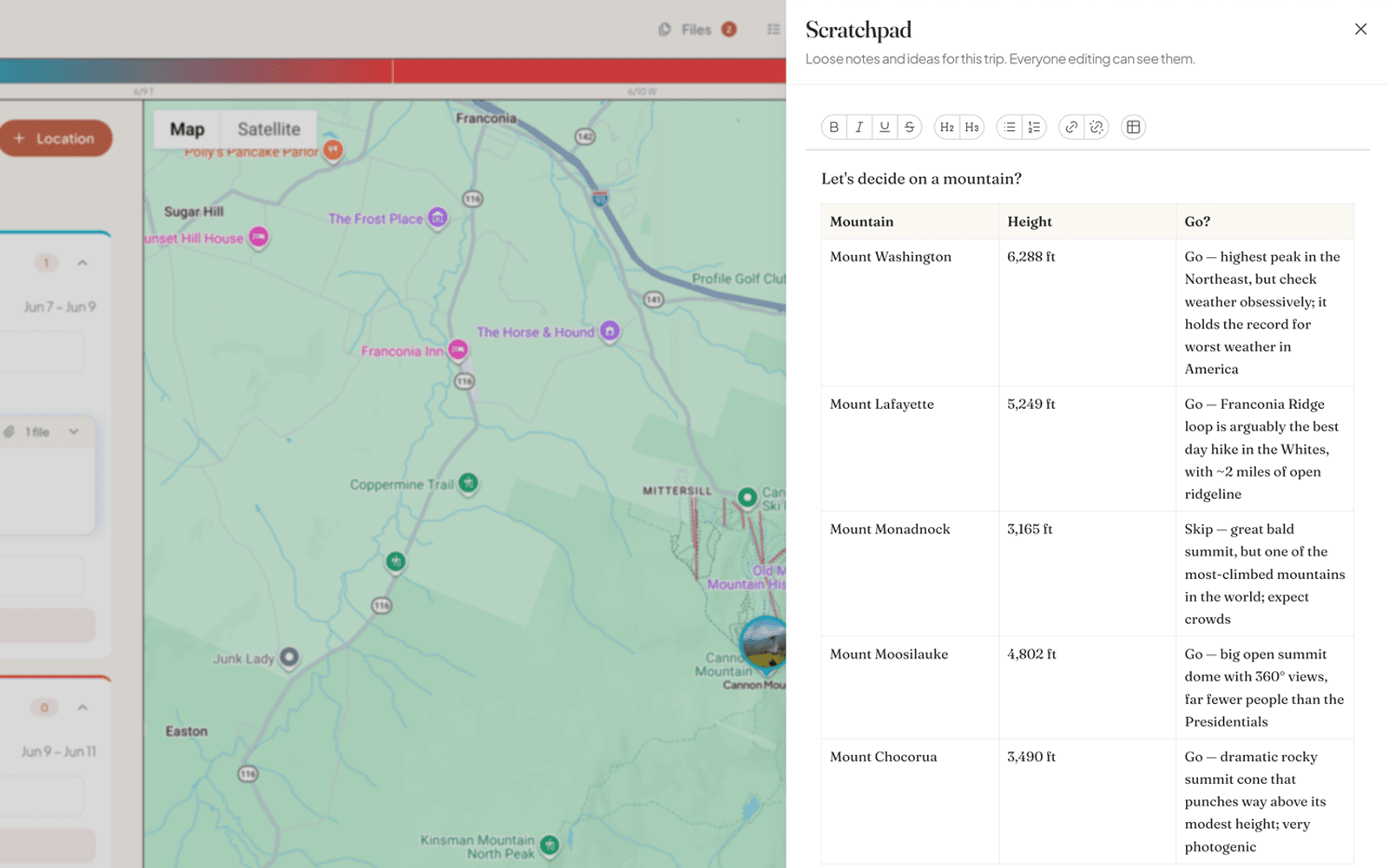Click the Monadnock 'Skip' notes cell
1389x868 pixels.
(1265, 574)
